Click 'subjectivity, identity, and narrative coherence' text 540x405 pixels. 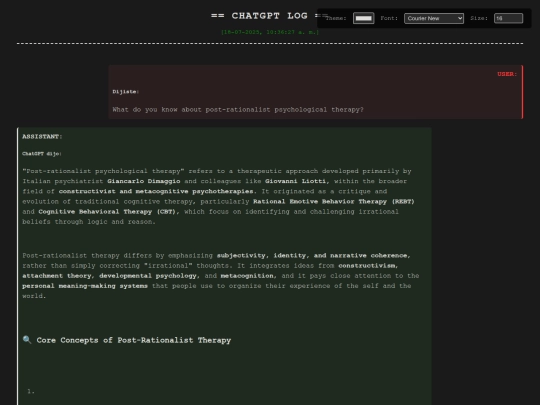(x=312, y=256)
